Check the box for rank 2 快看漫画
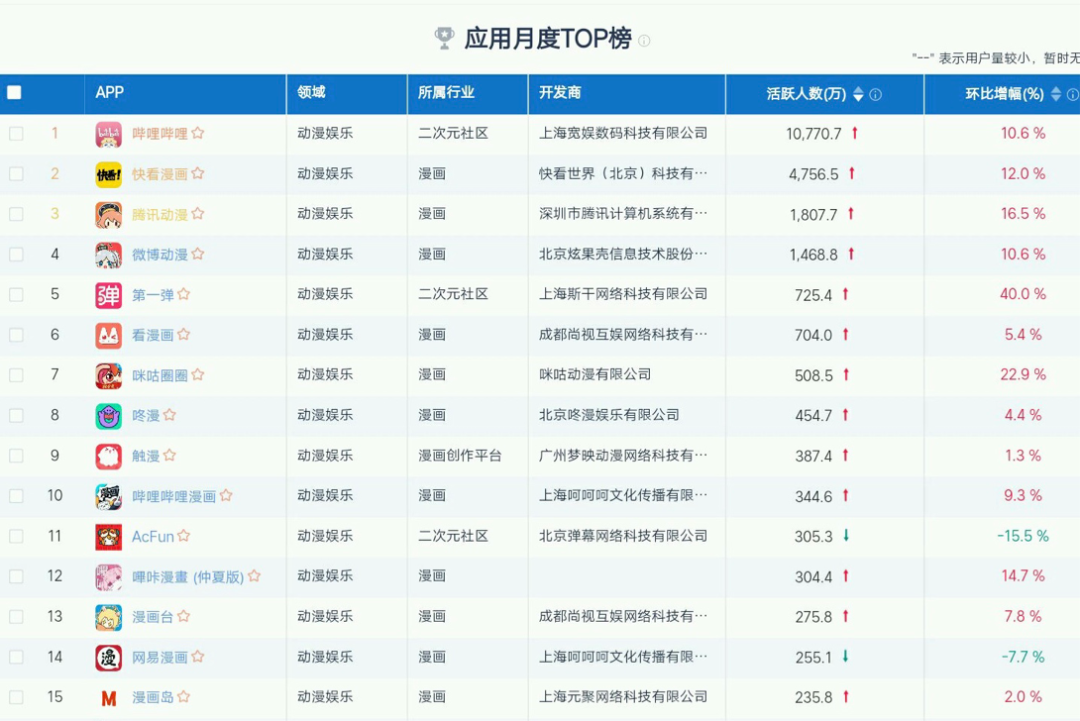 (x=16, y=174)
